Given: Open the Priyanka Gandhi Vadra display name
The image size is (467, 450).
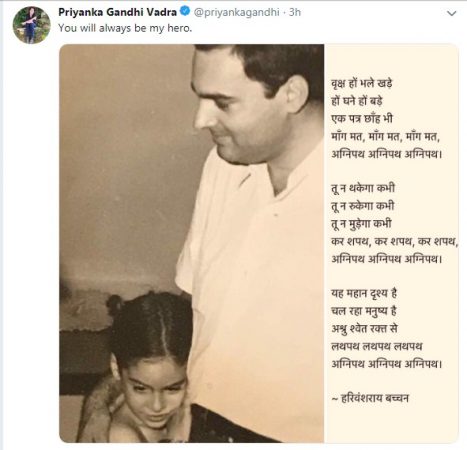Looking at the screenshot, I should (x=117, y=12).
